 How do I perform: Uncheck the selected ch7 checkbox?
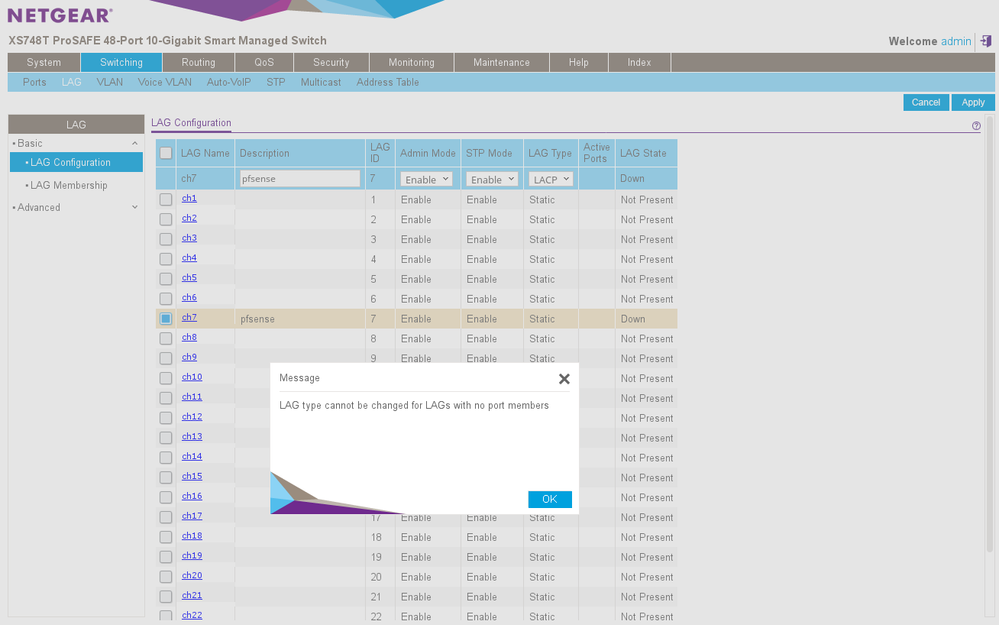(166, 319)
